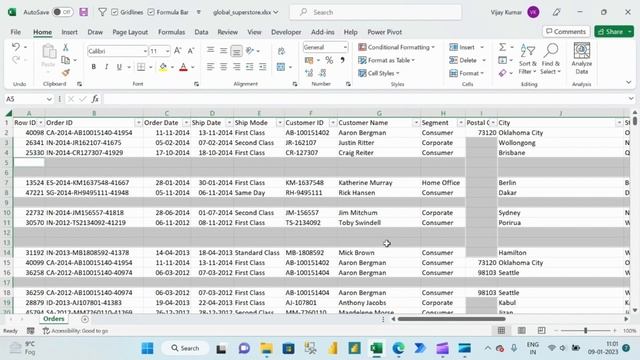
Task: Switch to the Formulas tab
Action: (171, 32)
